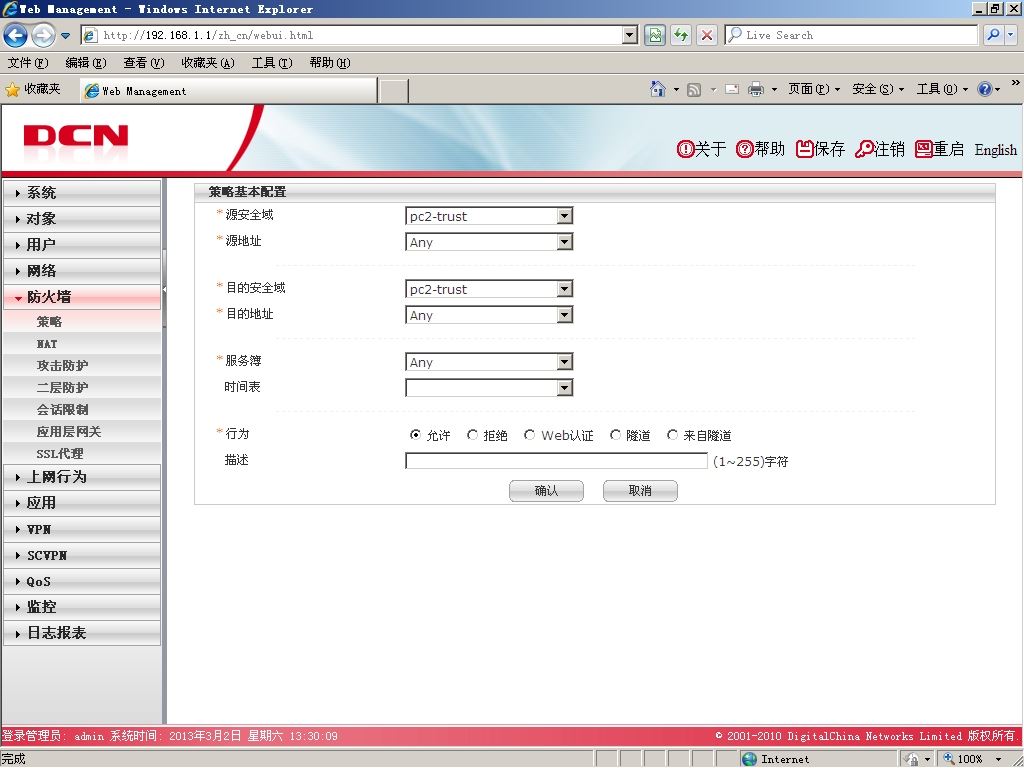Select the 隧道 (Tunnel) radio button
This screenshot has height=768, width=1024.
tap(615, 434)
